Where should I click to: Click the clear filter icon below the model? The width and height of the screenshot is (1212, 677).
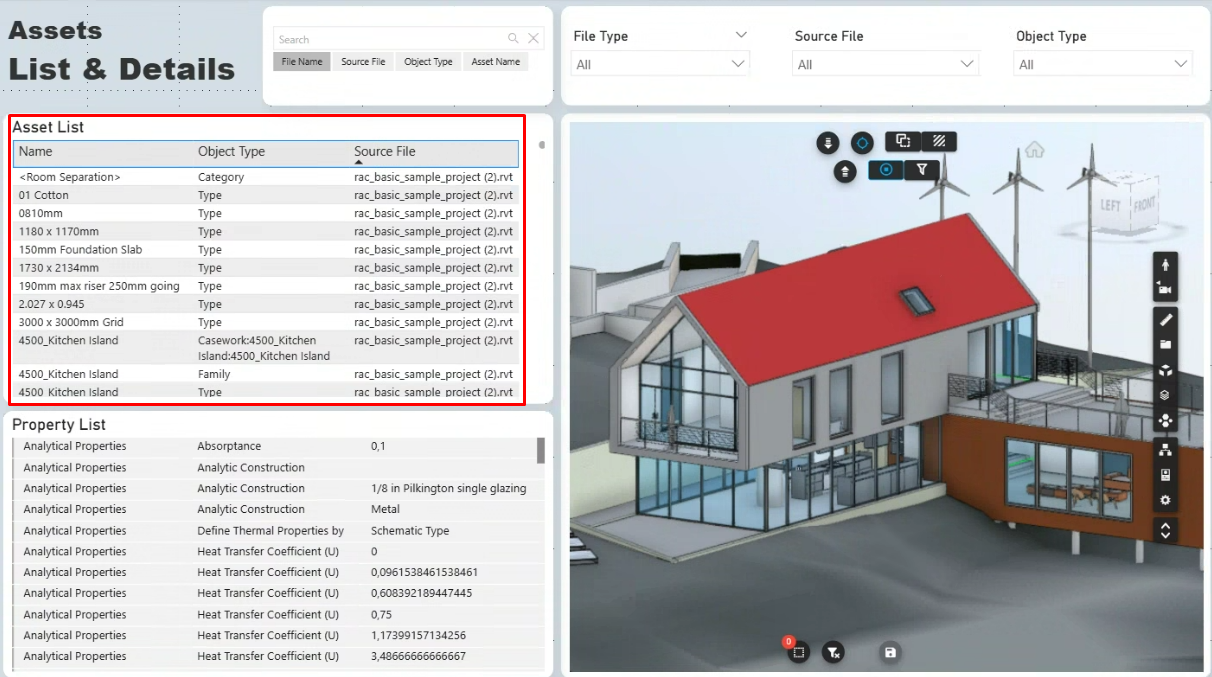click(833, 652)
